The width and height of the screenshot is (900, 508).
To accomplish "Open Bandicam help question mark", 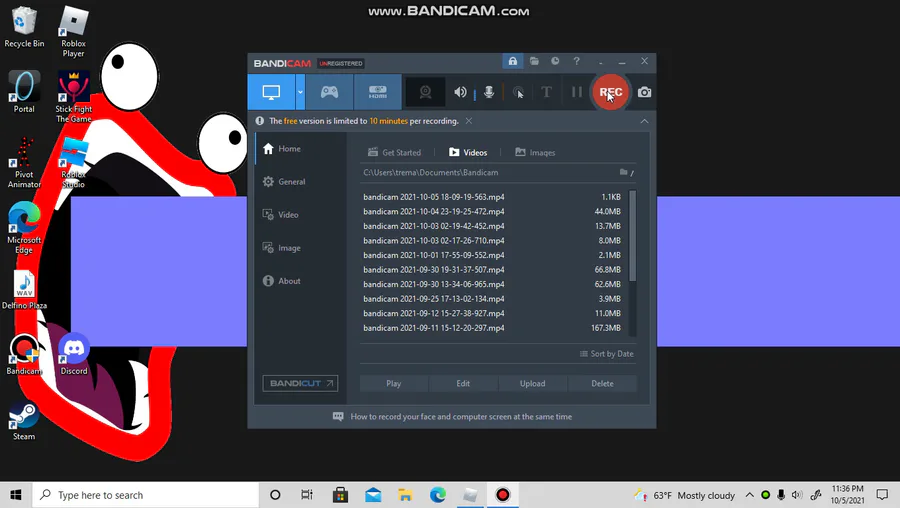I will pos(576,61).
